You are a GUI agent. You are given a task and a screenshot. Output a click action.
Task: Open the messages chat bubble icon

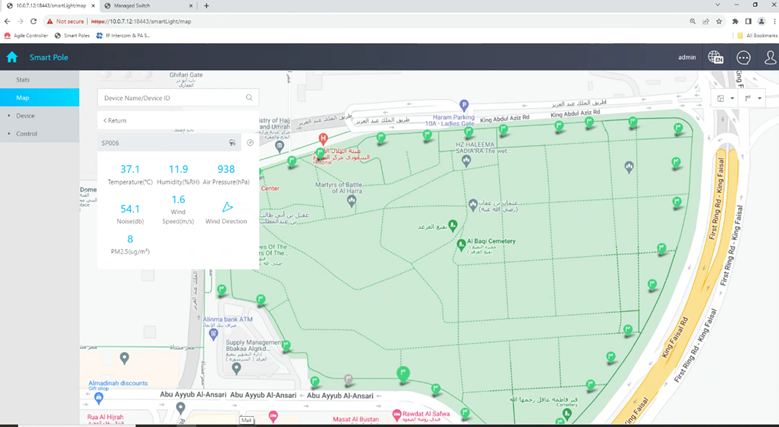(x=743, y=57)
